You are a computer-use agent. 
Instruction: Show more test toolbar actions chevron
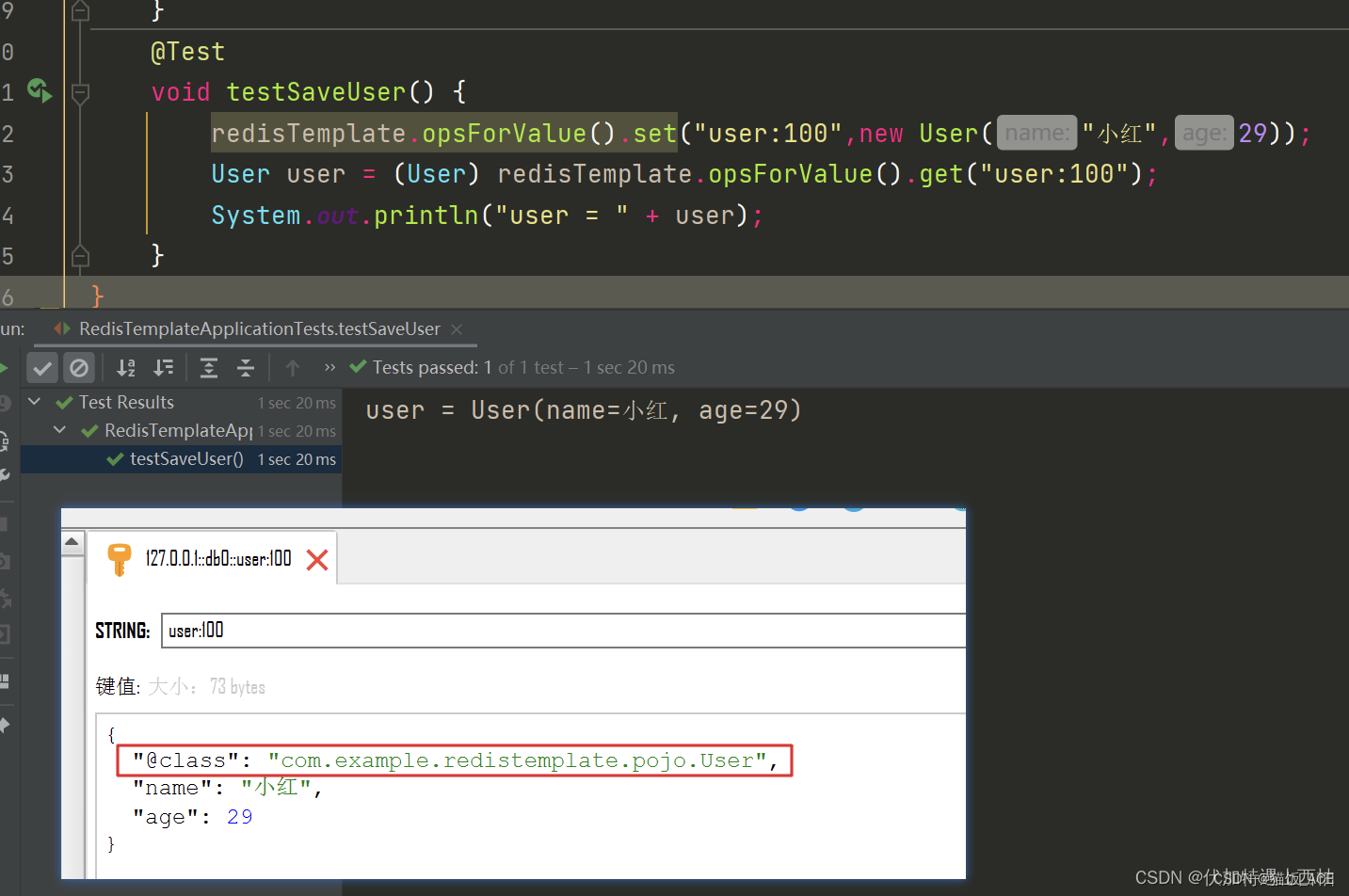329,367
